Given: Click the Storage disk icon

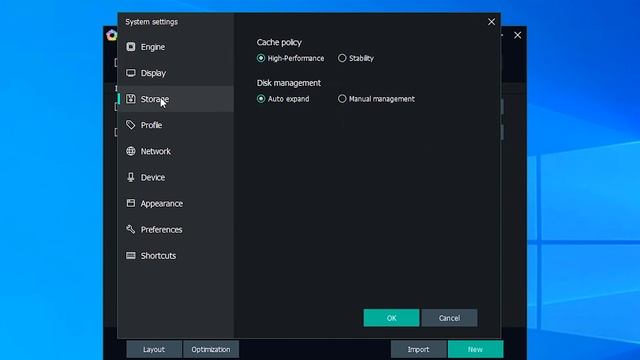Looking at the screenshot, I should click(131, 99).
